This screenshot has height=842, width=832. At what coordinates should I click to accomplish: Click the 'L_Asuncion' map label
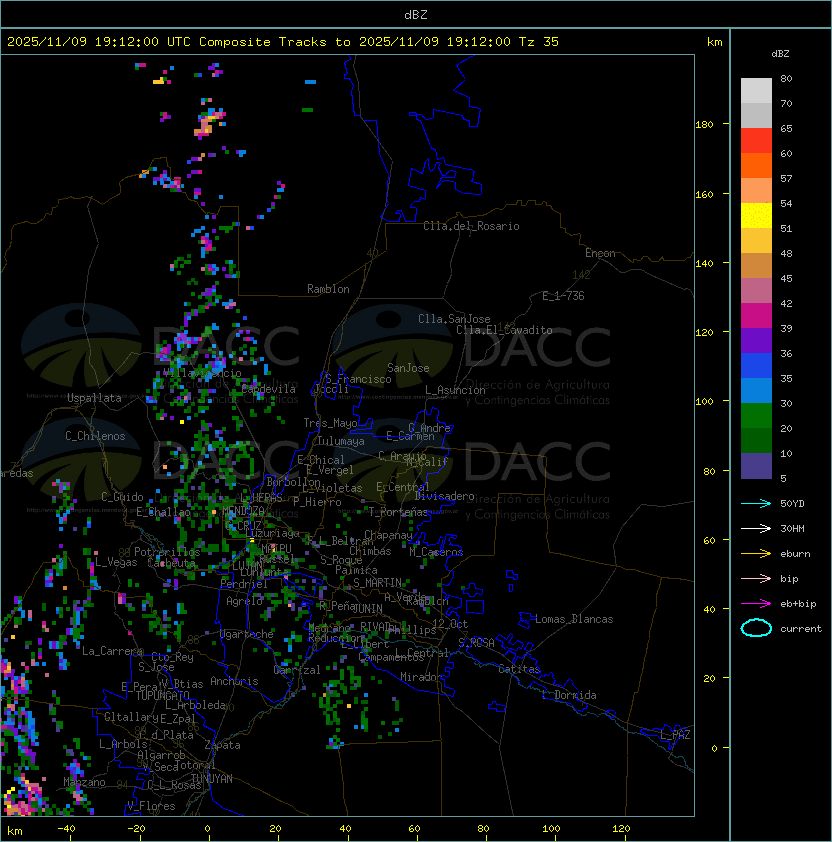coord(455,390)
